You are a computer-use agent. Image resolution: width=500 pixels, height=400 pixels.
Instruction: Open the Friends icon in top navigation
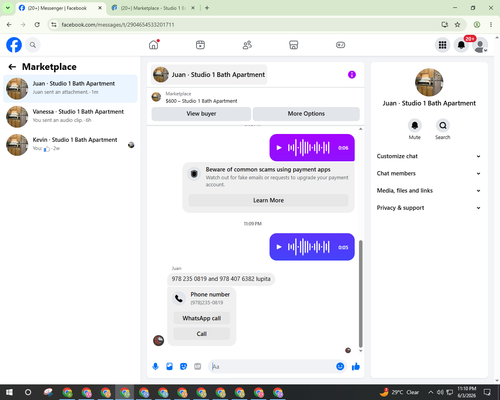click(247, 45)
